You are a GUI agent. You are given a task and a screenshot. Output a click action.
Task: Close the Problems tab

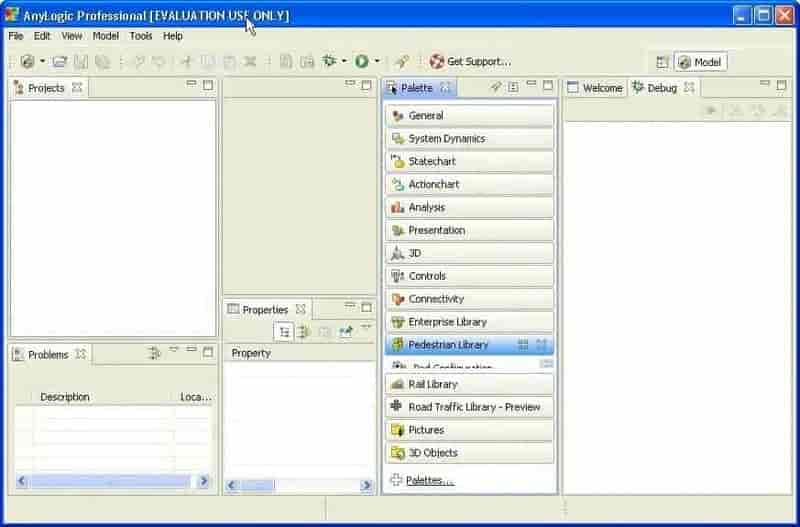pos(81,354)
